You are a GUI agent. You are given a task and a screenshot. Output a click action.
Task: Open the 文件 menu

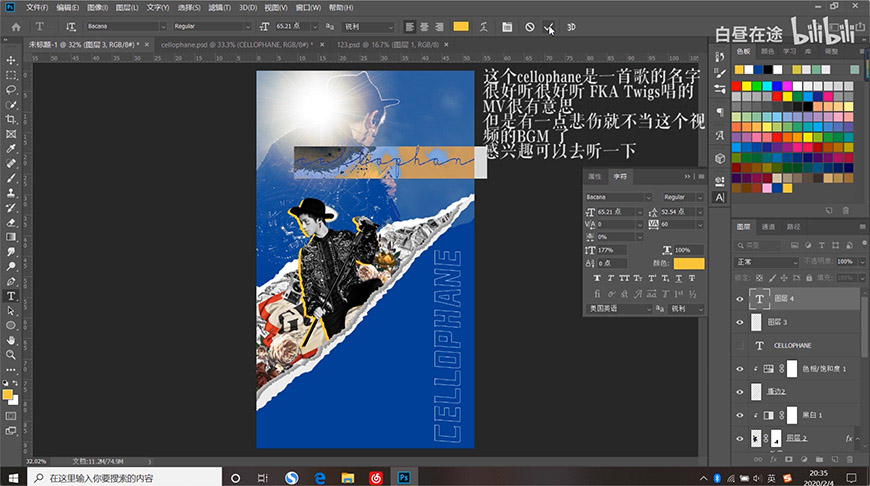37,8
